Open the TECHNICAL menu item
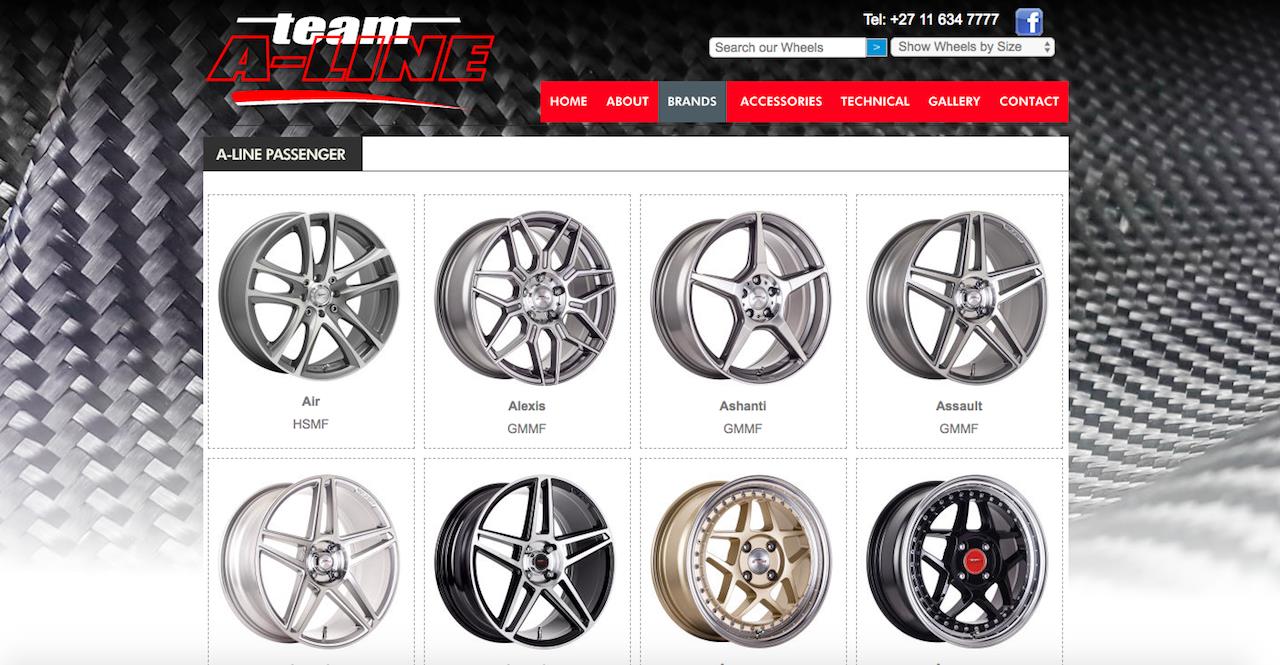Screen dimensions: 1280x665 click(x=875, y=101)
